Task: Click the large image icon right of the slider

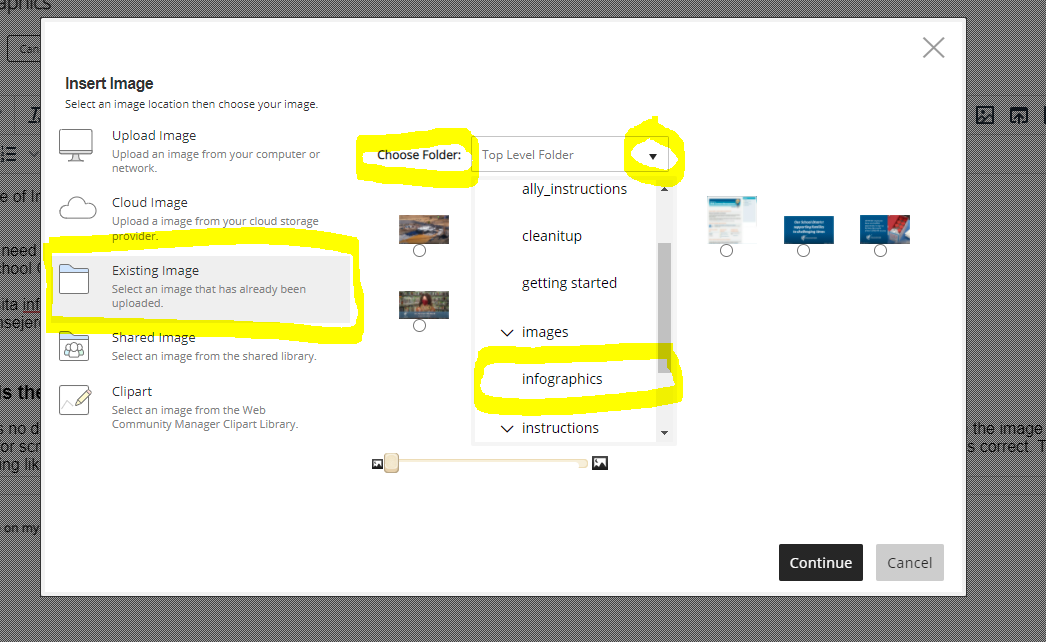Action: pyautogui.click(x=600, y=463)
